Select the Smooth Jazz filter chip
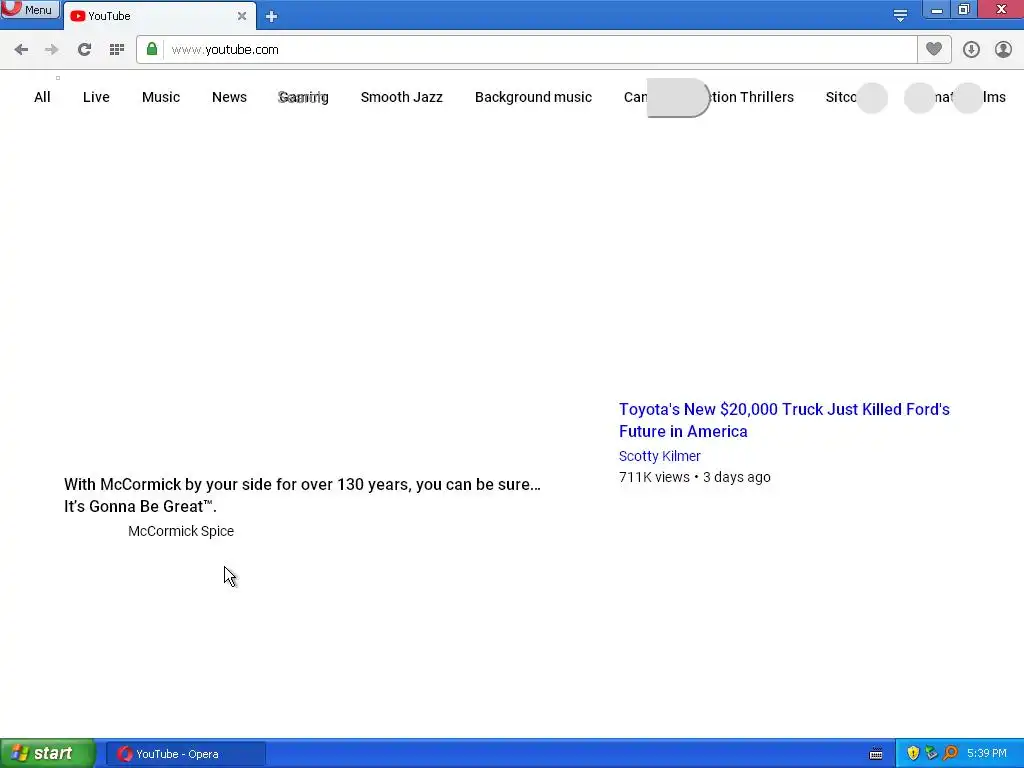The width and height of the screenshot is (1024, 768). click(402, 97)
